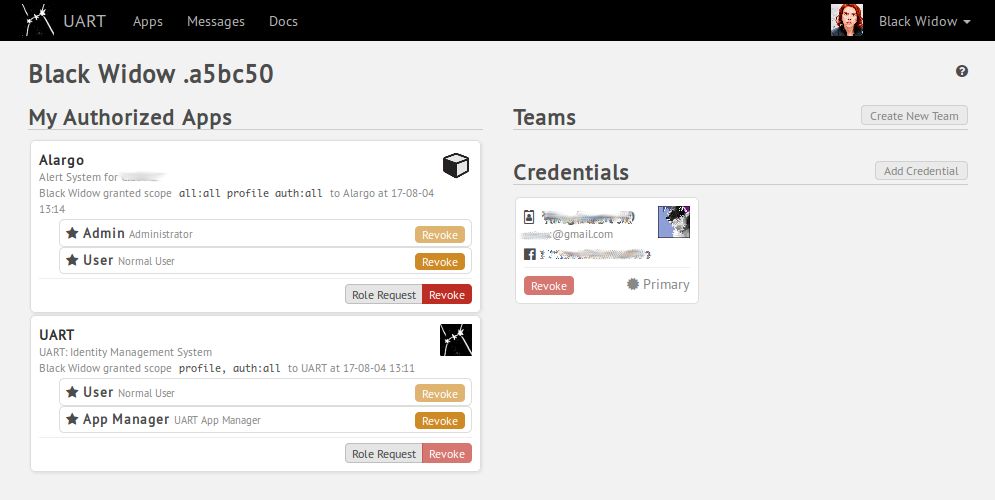This screenshot has height=500, width=995.
Task: Click the Facebook icon in credential card
Action: click(x=530, y=255)
